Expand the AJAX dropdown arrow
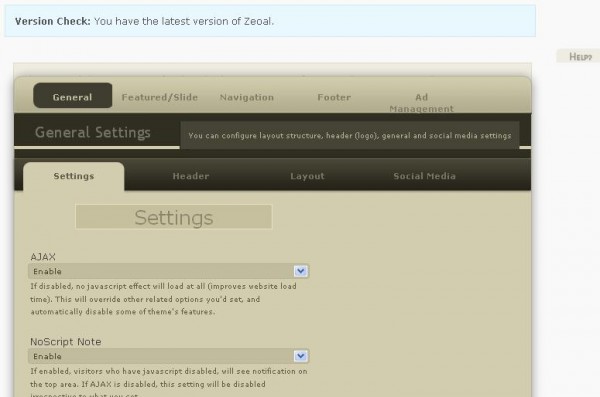600x397 pixels. 301,271
